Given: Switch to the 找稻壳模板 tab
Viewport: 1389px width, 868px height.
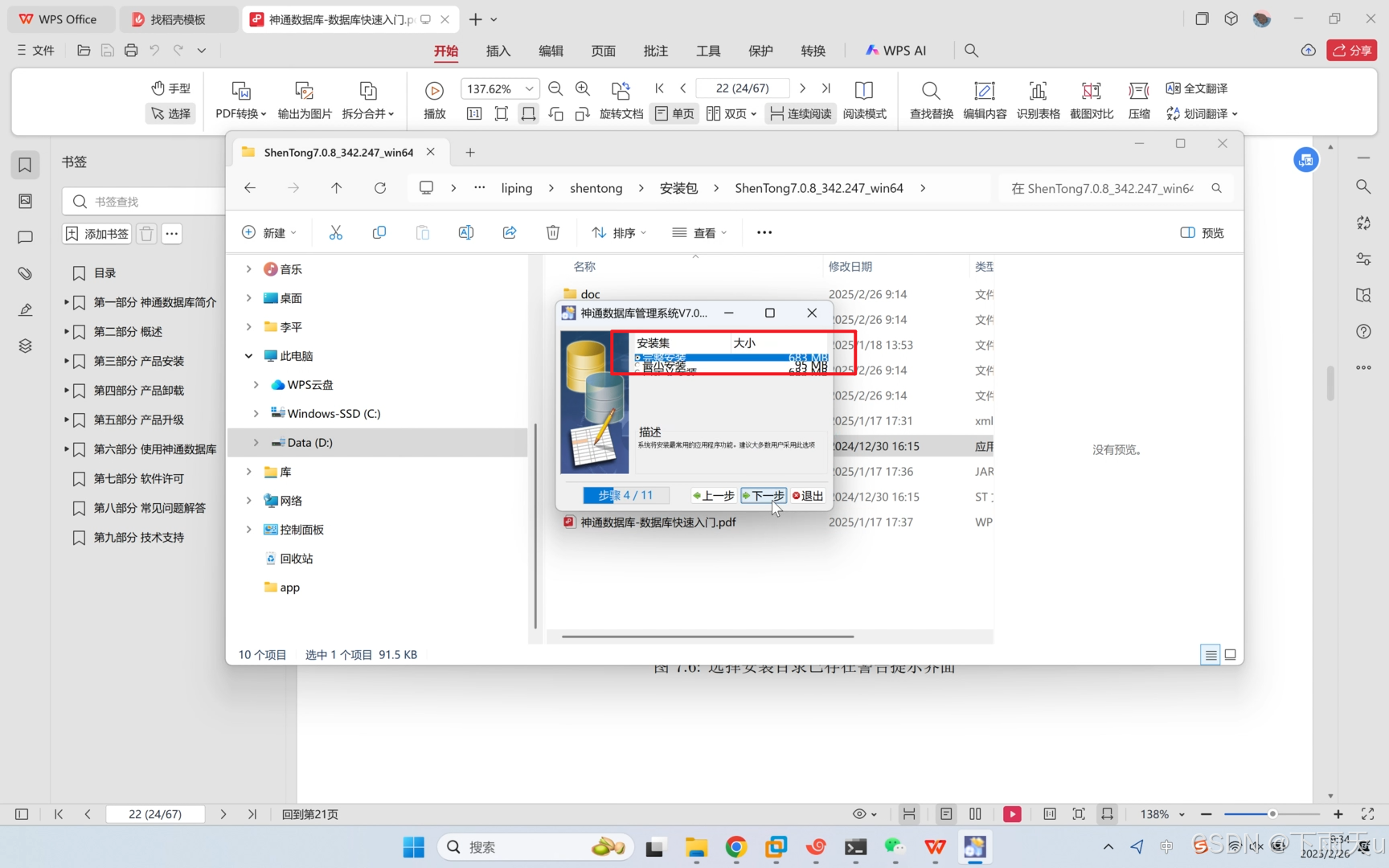Looking at the screenshot, I should [178, 19].
